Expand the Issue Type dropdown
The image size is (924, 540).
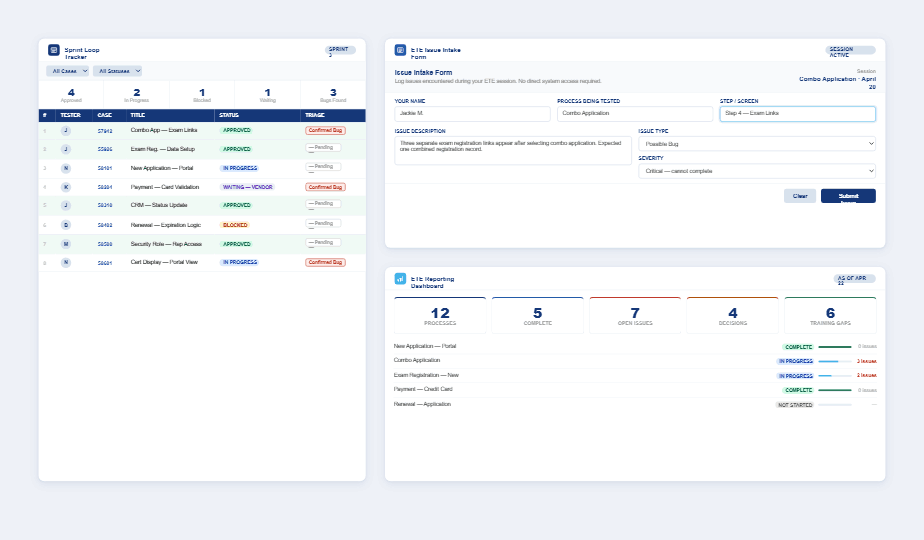pyautogui.click(x=757, y=144)
